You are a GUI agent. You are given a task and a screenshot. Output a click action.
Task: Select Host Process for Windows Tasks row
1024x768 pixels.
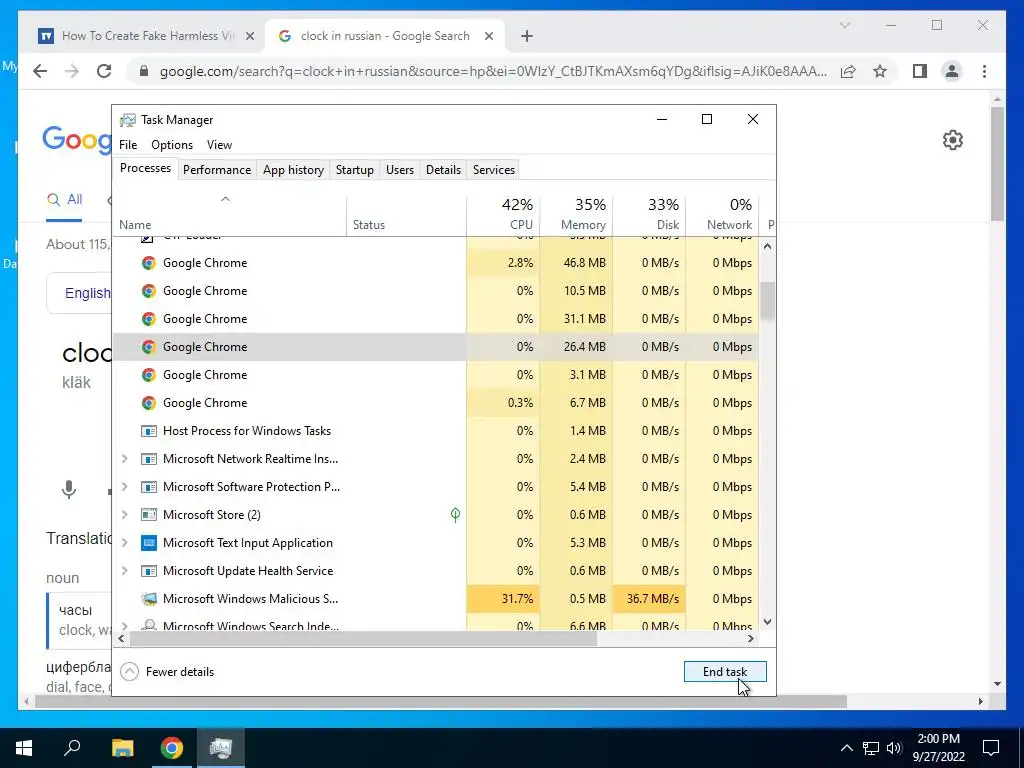436,431
